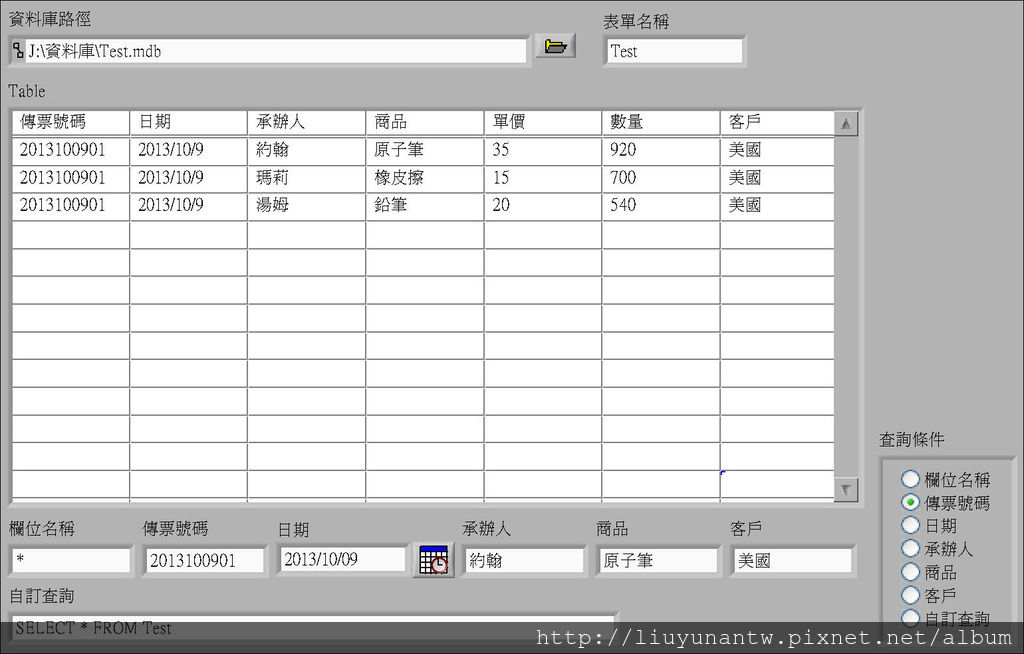Select the 湯姆 cell in the table
This screenshot has height=654, width=1024.
tap(306, 206)
